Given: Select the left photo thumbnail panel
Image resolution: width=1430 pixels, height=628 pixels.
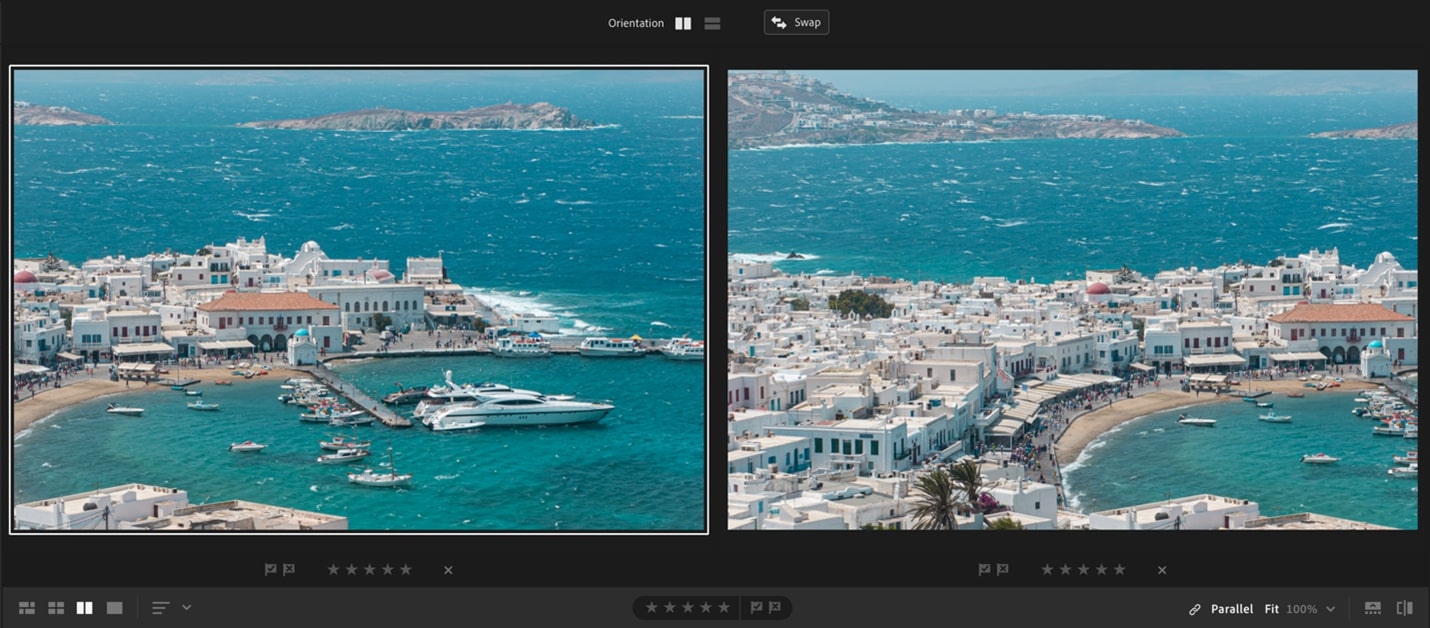Looking at the screenshot, I should pos(358,300).
